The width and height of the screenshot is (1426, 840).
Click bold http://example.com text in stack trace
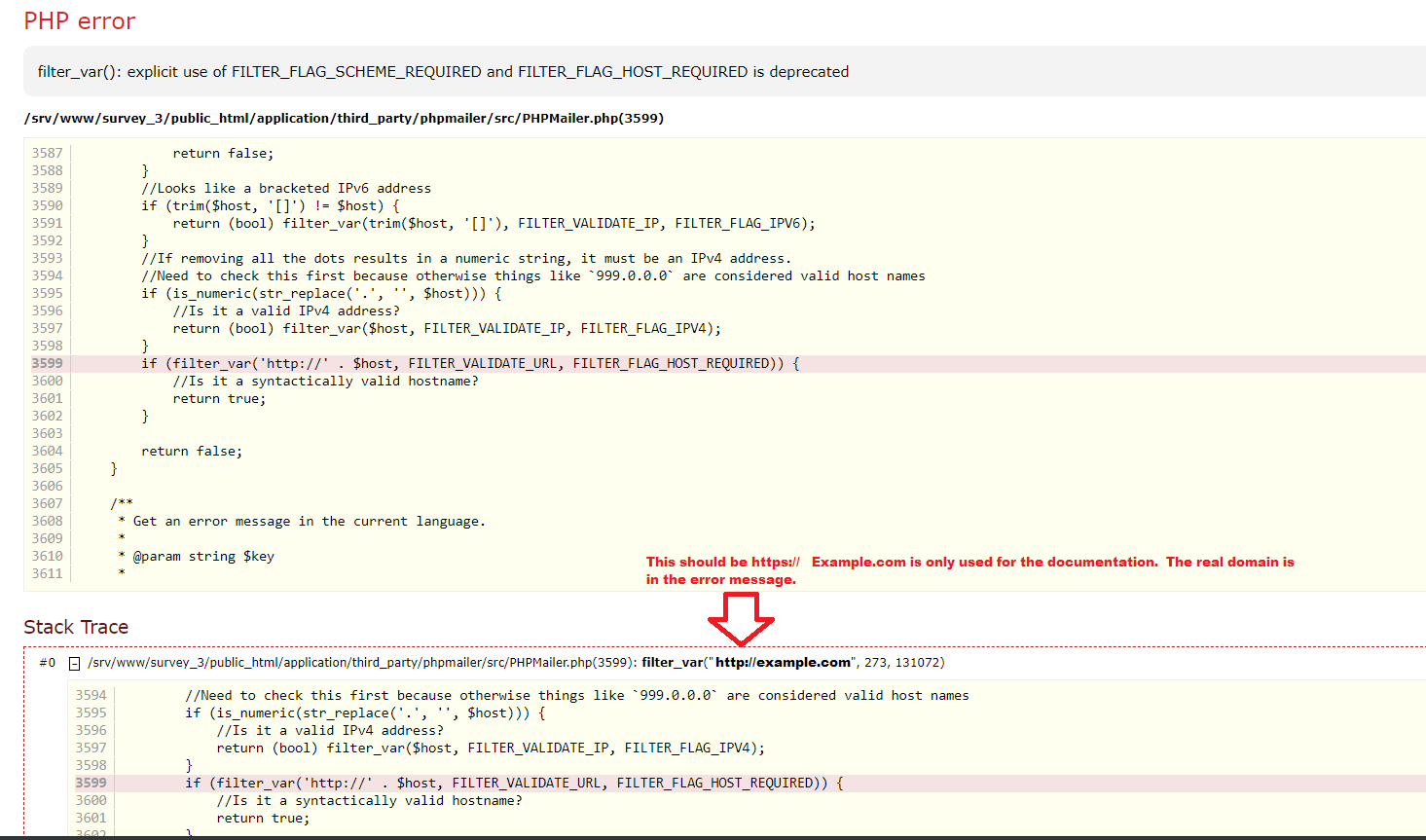pos(783,663)
